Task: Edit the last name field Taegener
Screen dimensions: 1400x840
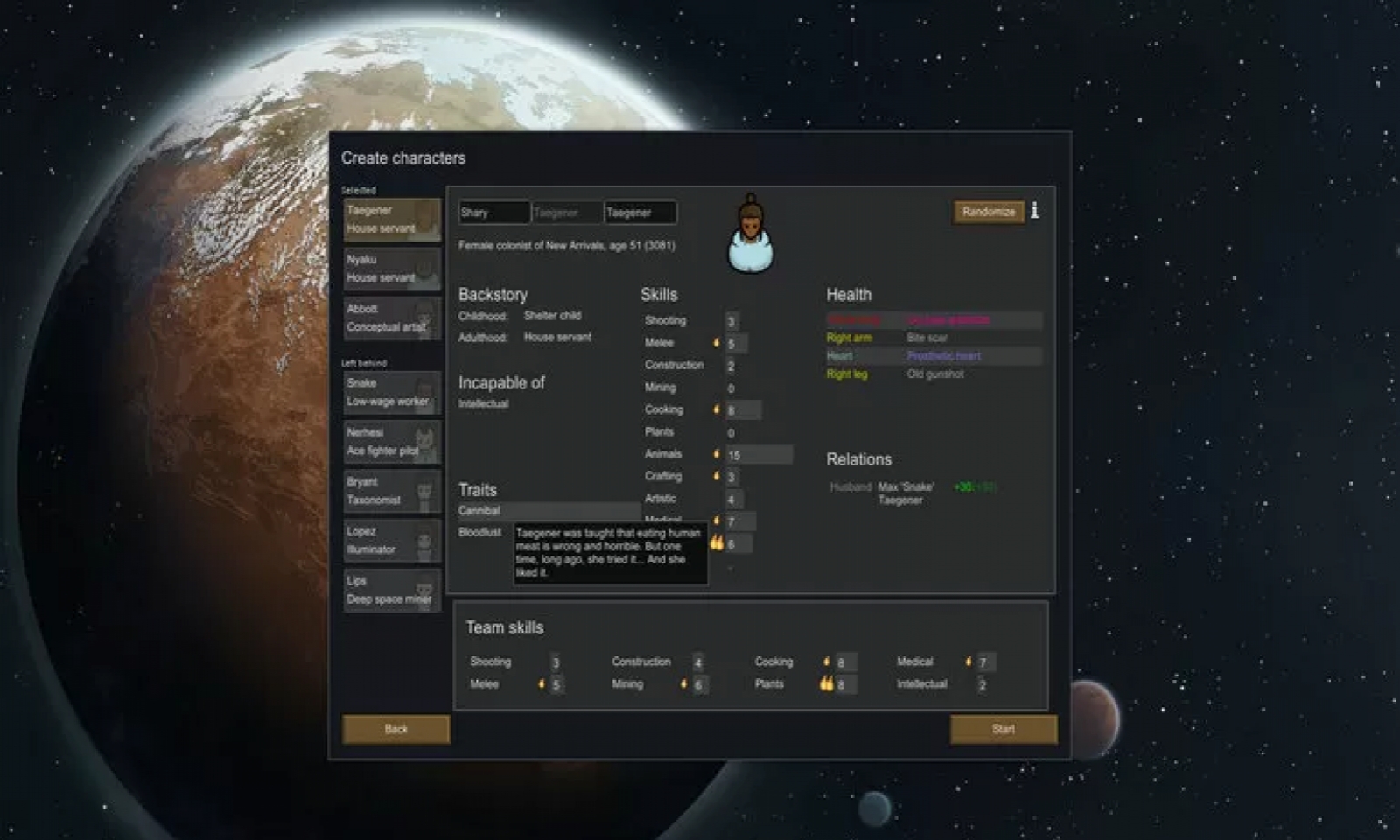Action: [x=640, y=213]
